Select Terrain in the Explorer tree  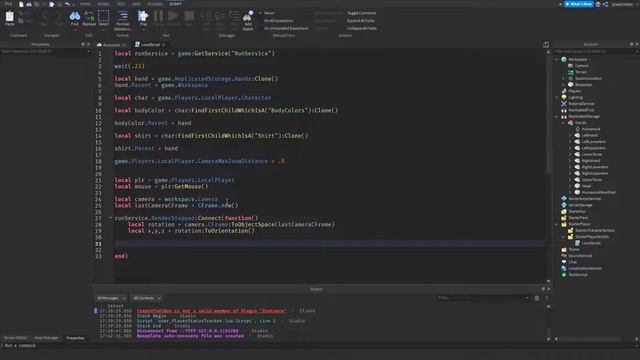click(578, 72)
